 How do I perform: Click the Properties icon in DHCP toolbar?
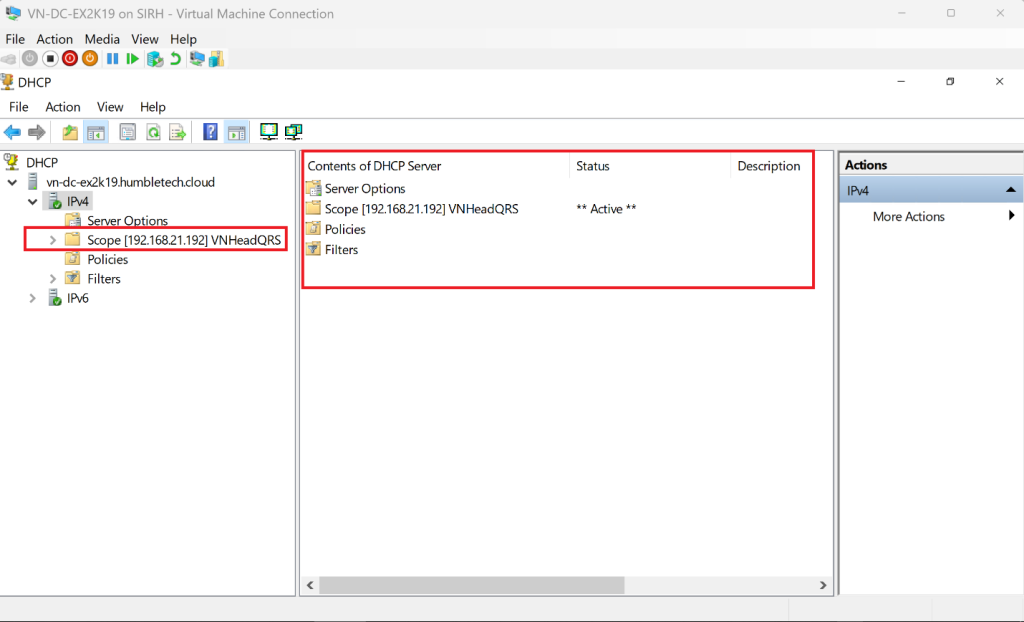127,132
